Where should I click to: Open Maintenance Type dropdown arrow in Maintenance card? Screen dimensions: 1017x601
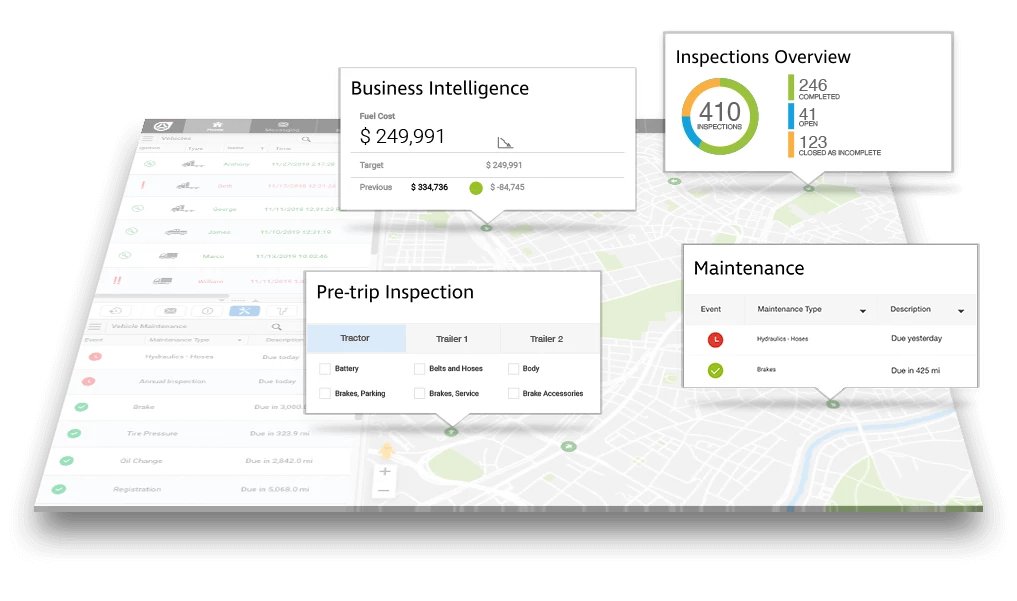[x=863, y=311]
